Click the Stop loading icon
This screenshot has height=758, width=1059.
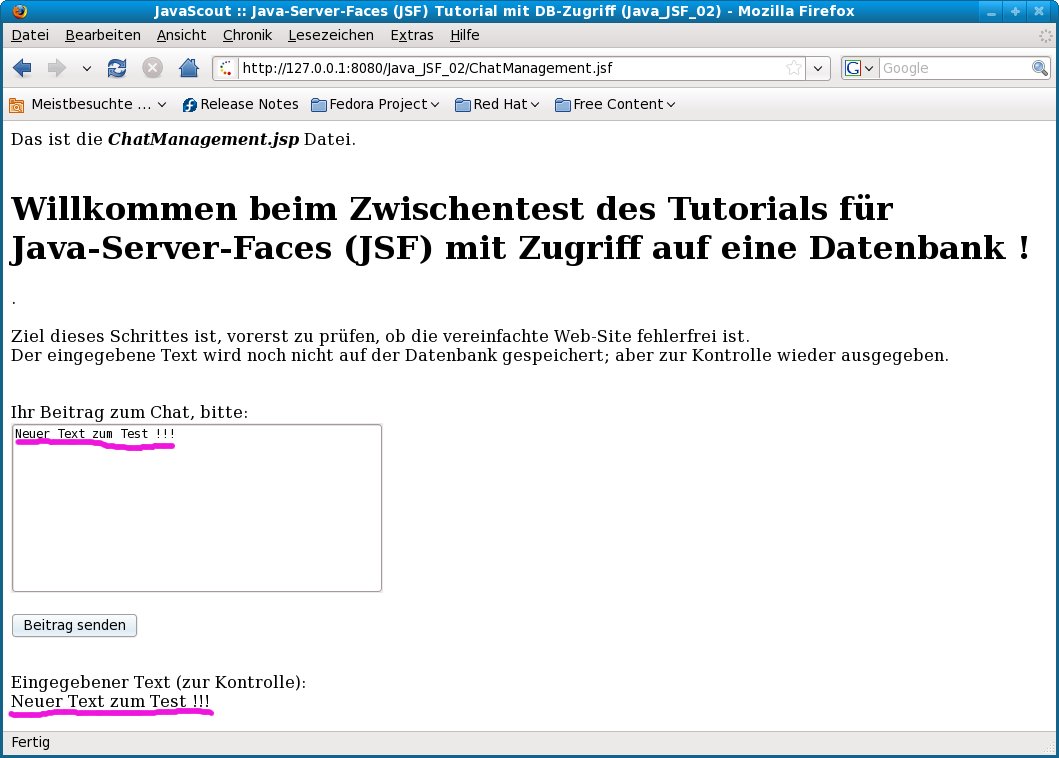point(152,68)
